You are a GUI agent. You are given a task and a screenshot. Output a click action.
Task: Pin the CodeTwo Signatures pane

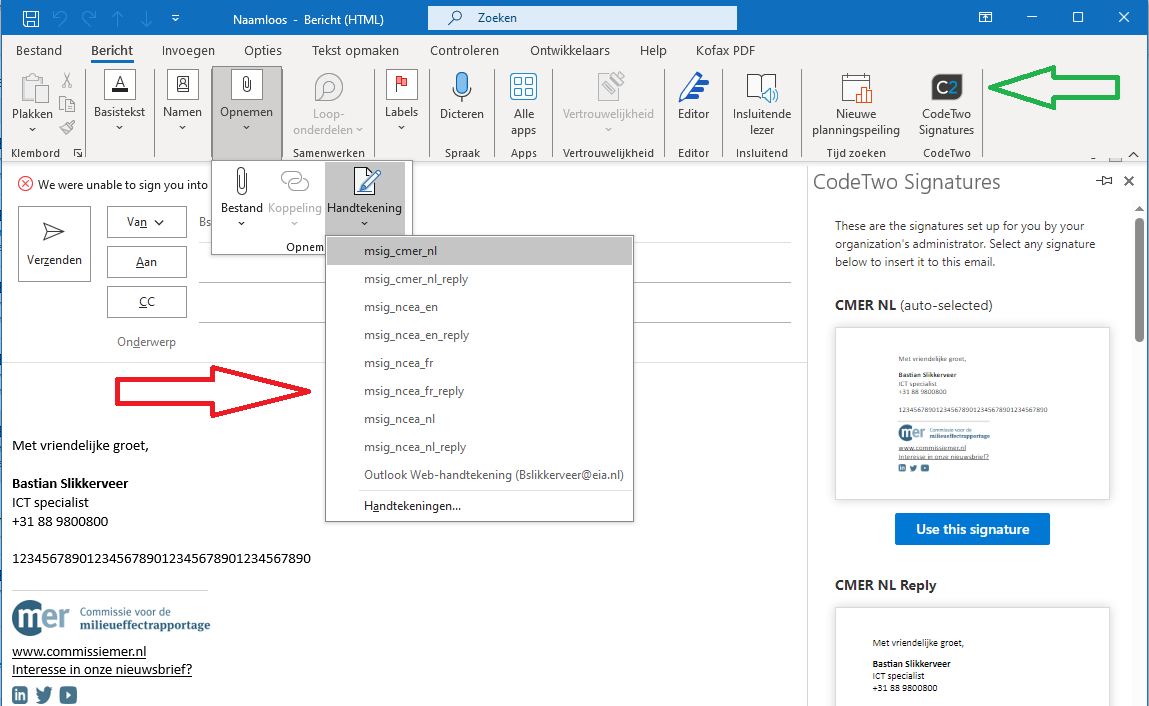1104,181
